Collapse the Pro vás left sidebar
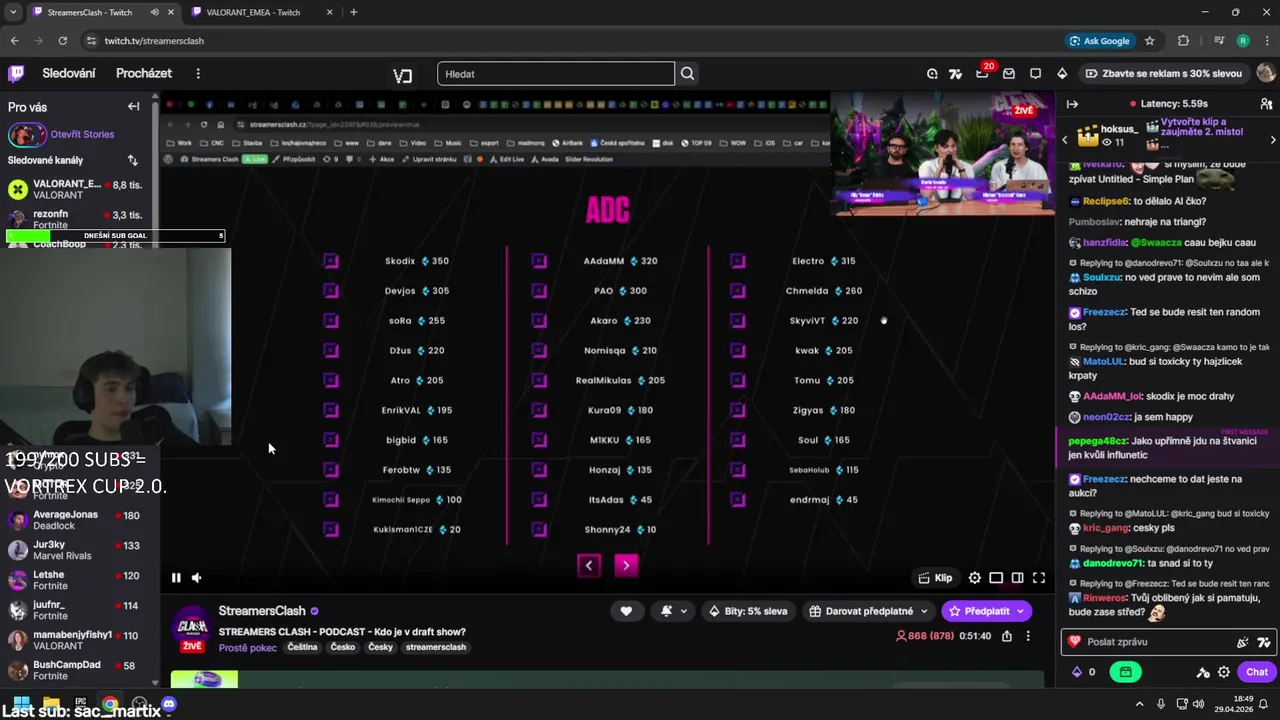Screen dimensions: 1280x720 click(133, 106)
